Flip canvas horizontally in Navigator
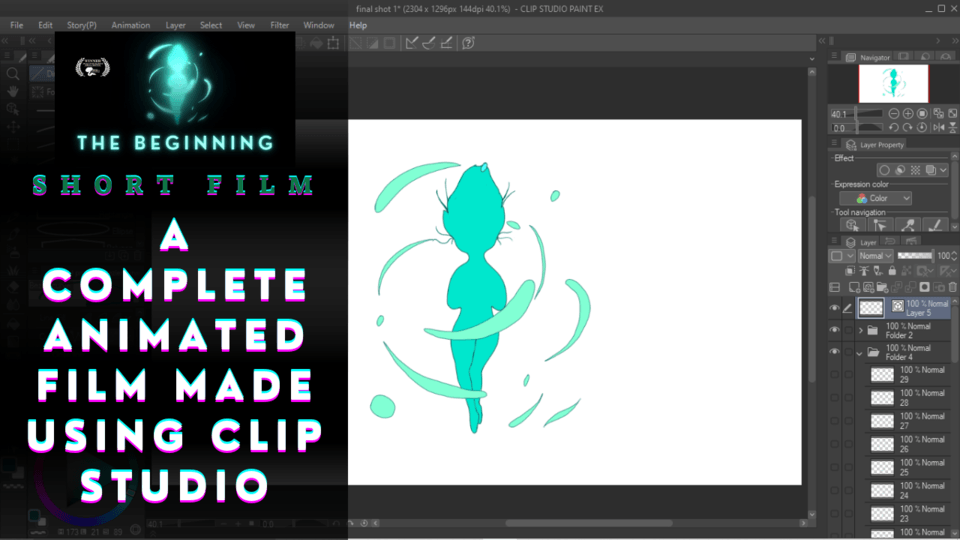The image size is (960, 540). pyautogui.click(x=939, y=128)
